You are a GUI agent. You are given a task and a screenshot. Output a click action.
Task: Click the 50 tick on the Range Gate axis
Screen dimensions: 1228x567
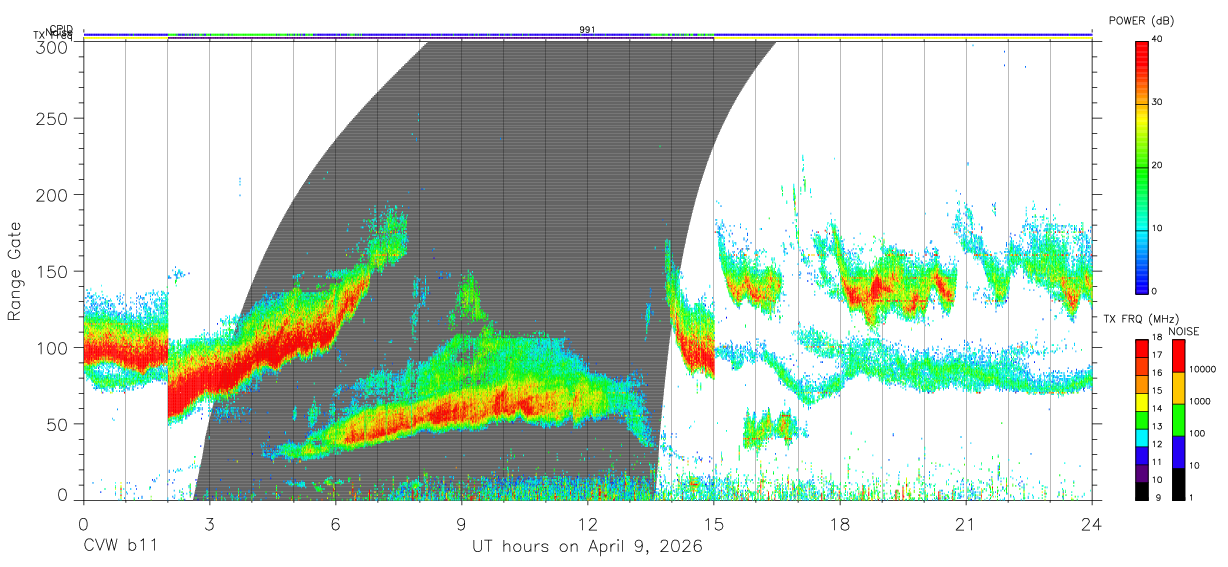59,424
